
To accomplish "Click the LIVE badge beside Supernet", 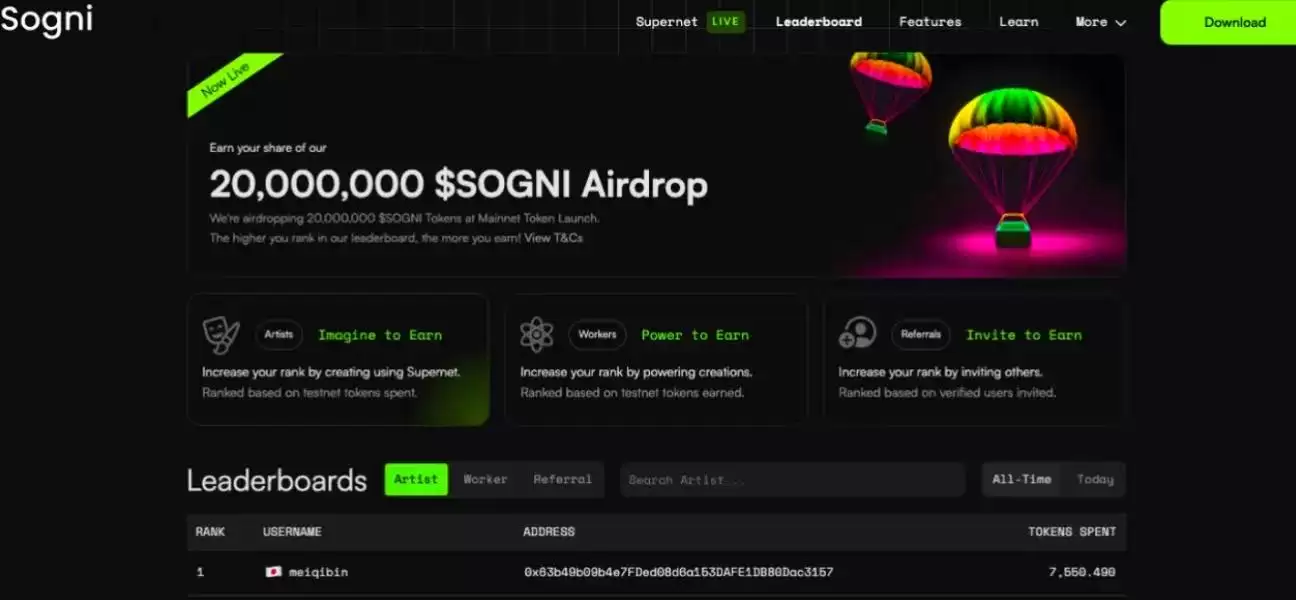I will point(726,22).
